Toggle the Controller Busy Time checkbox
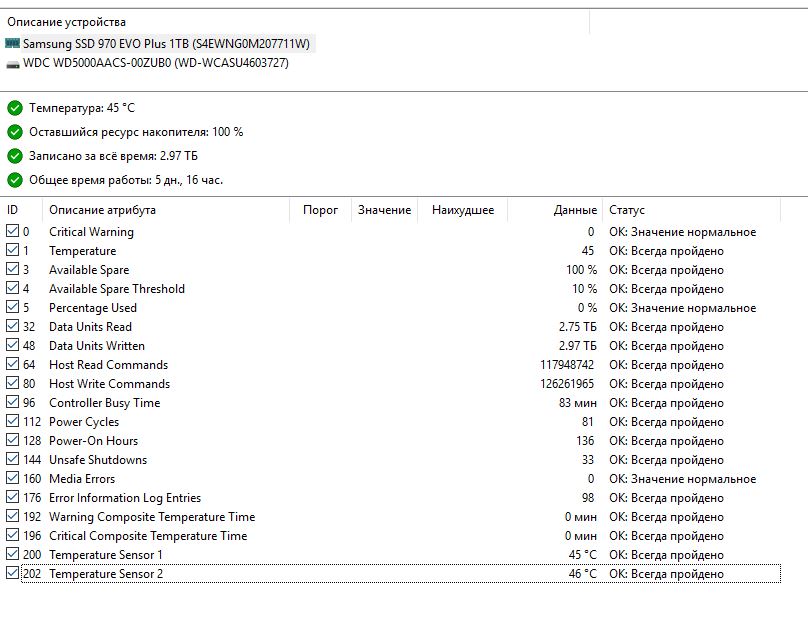Screen dimensions: 808x637 point(12,402)
